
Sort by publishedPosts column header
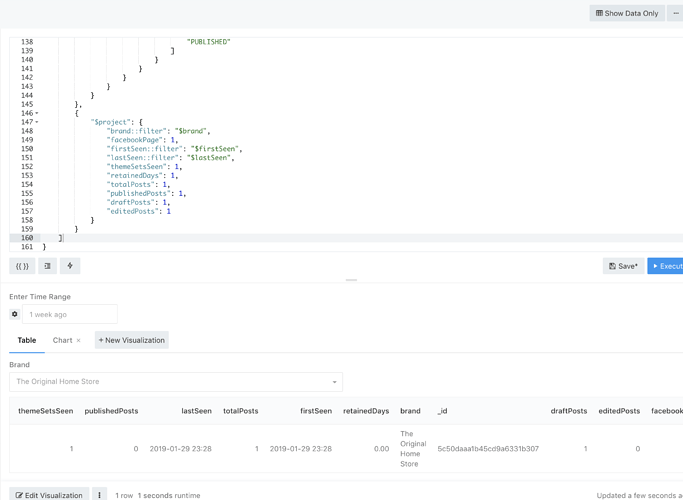pyautogui.click(x=111, y=411)
